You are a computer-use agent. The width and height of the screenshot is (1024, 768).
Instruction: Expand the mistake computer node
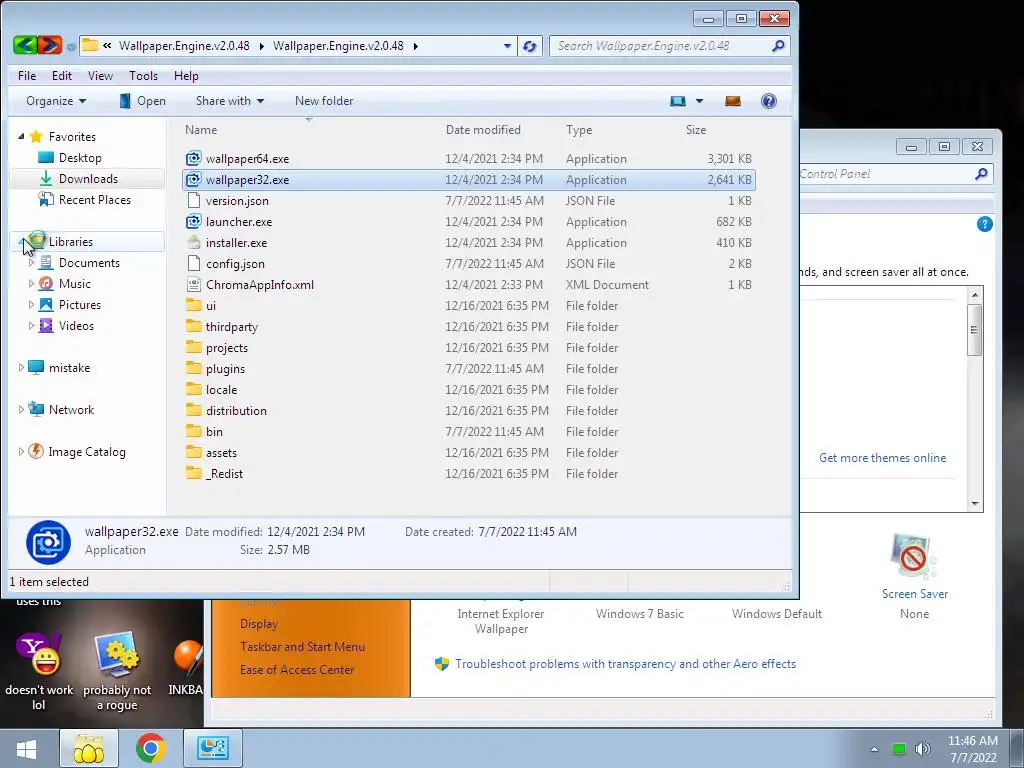21,368
